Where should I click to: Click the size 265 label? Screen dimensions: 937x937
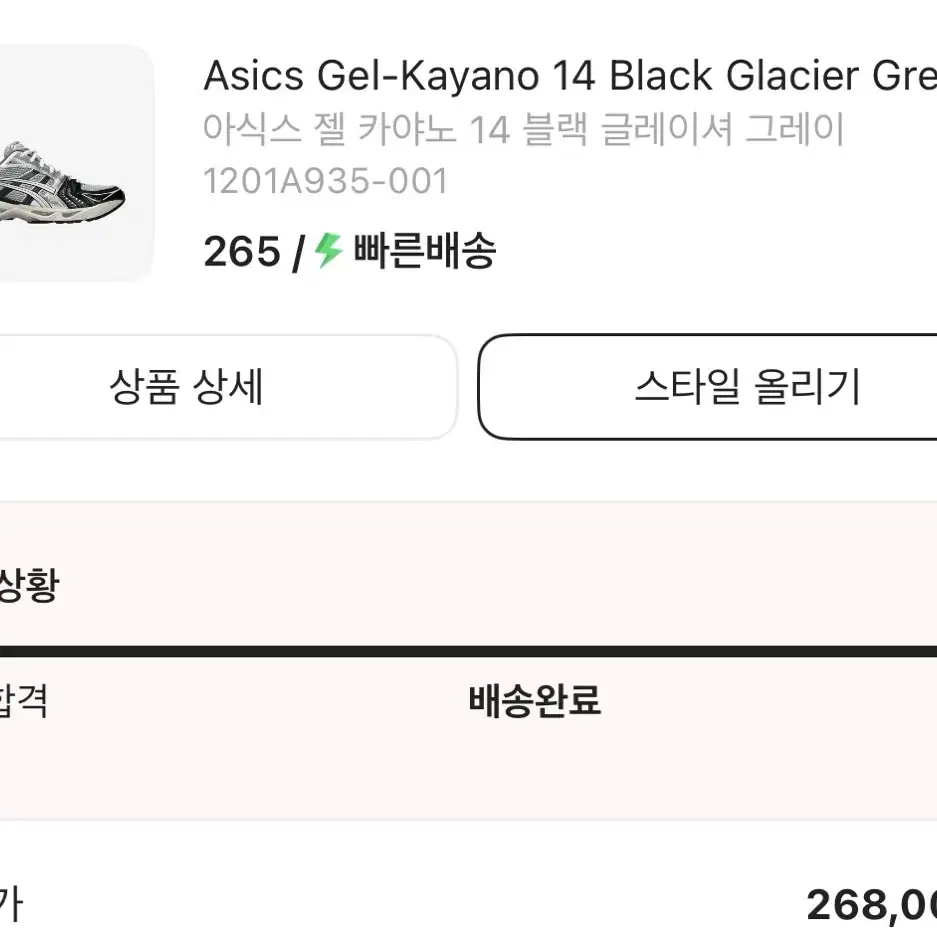pos(241,252)
